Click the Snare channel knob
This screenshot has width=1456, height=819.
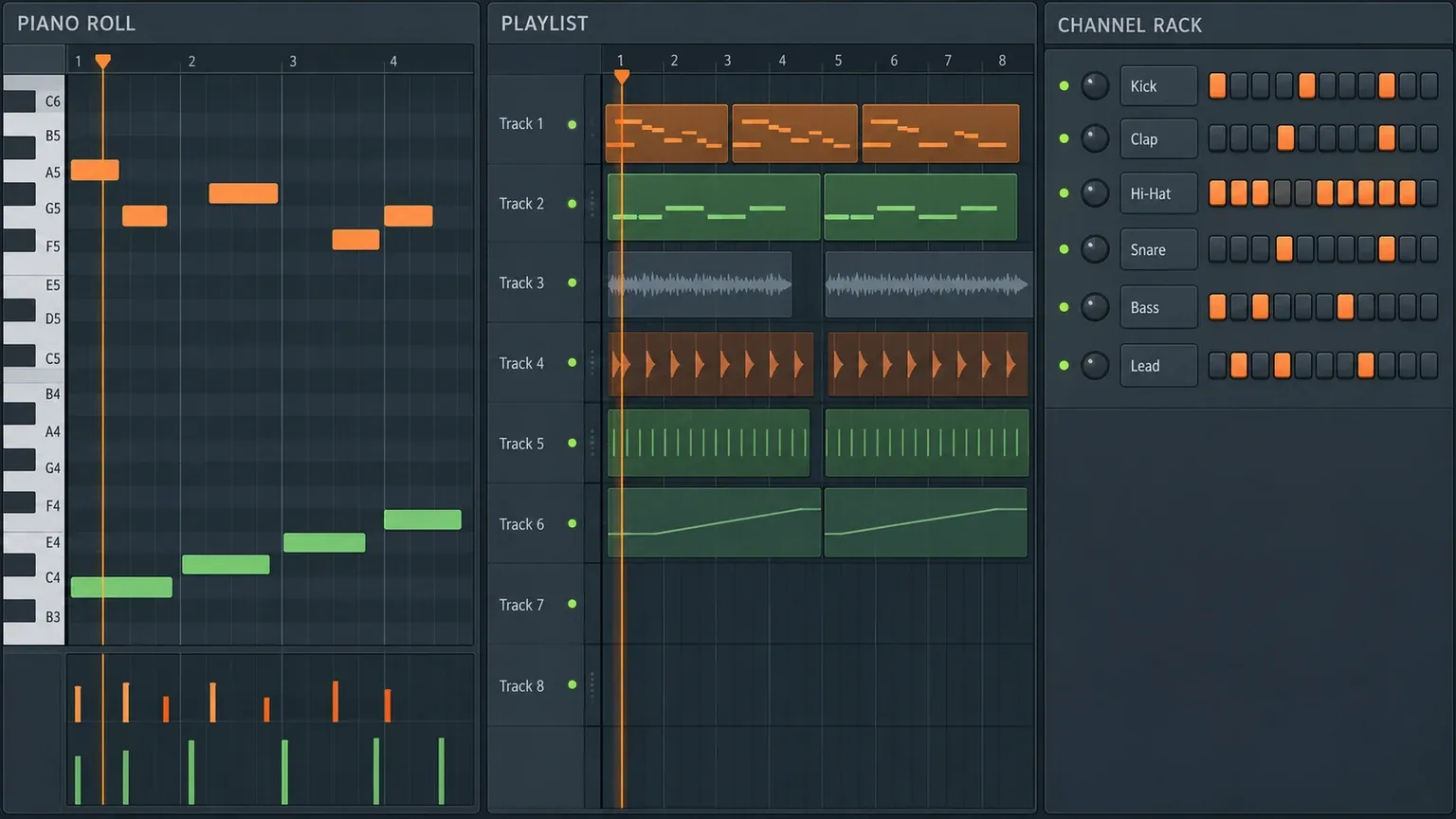[x=1095, y=249]
